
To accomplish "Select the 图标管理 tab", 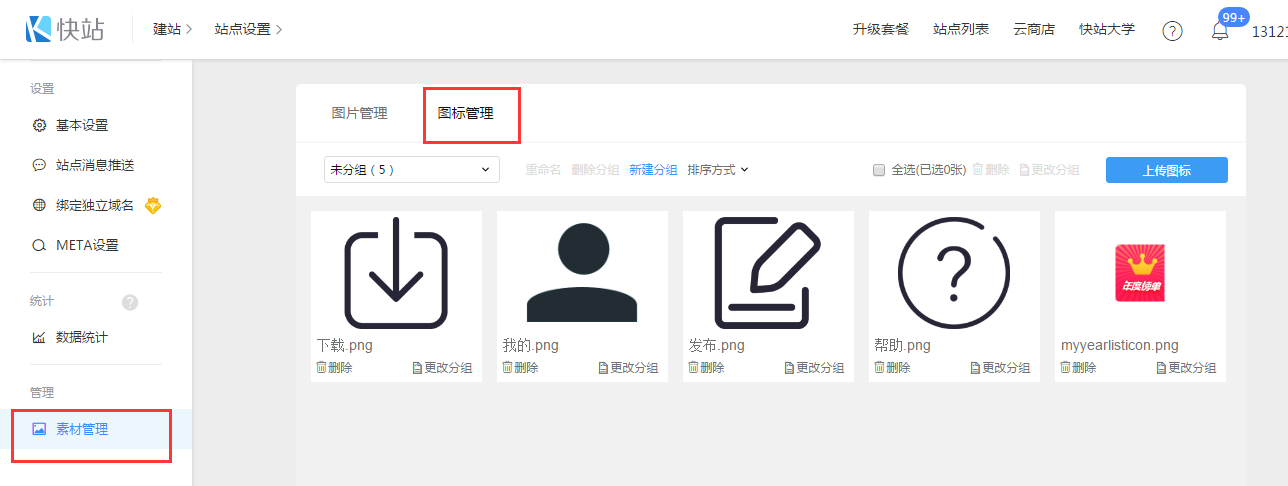I will click(x=466, y=113).
